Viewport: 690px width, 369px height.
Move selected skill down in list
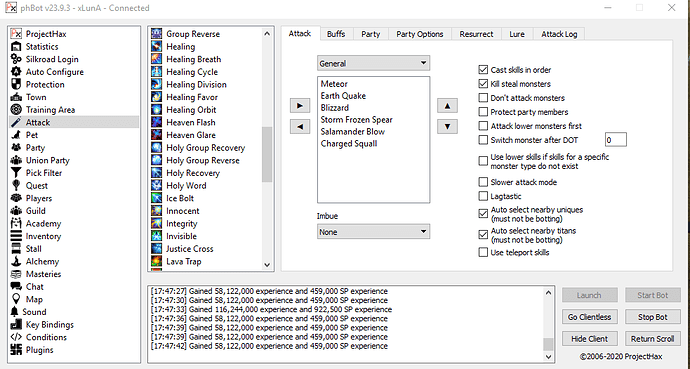pyautogui.click(x=447, y=127)
